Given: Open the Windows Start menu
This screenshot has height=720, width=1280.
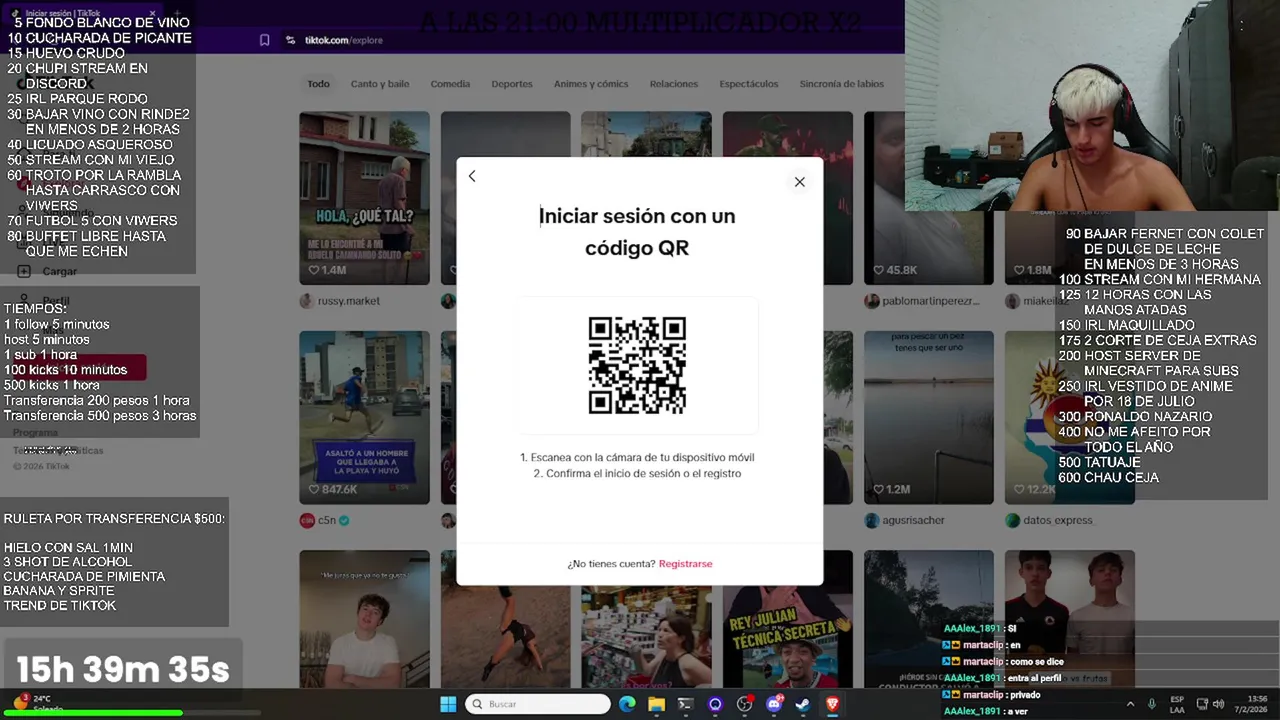Looking at the screenshot, I should [448, 704].
